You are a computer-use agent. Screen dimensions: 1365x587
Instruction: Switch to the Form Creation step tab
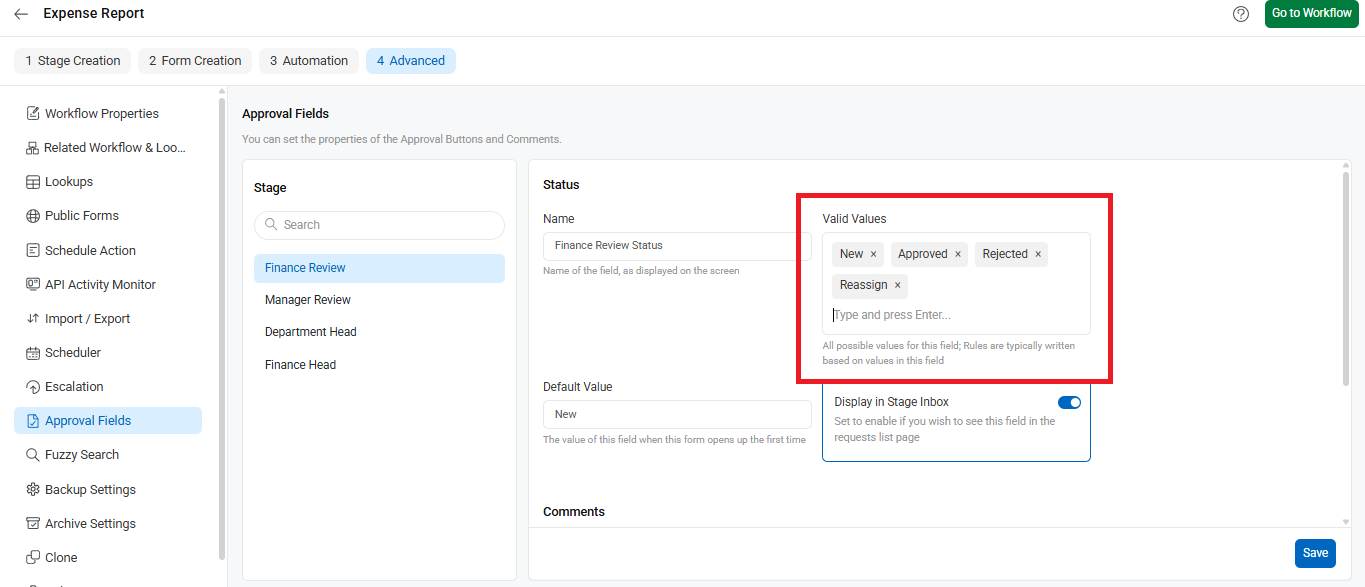pyautogui.click(x=195, y=61)
